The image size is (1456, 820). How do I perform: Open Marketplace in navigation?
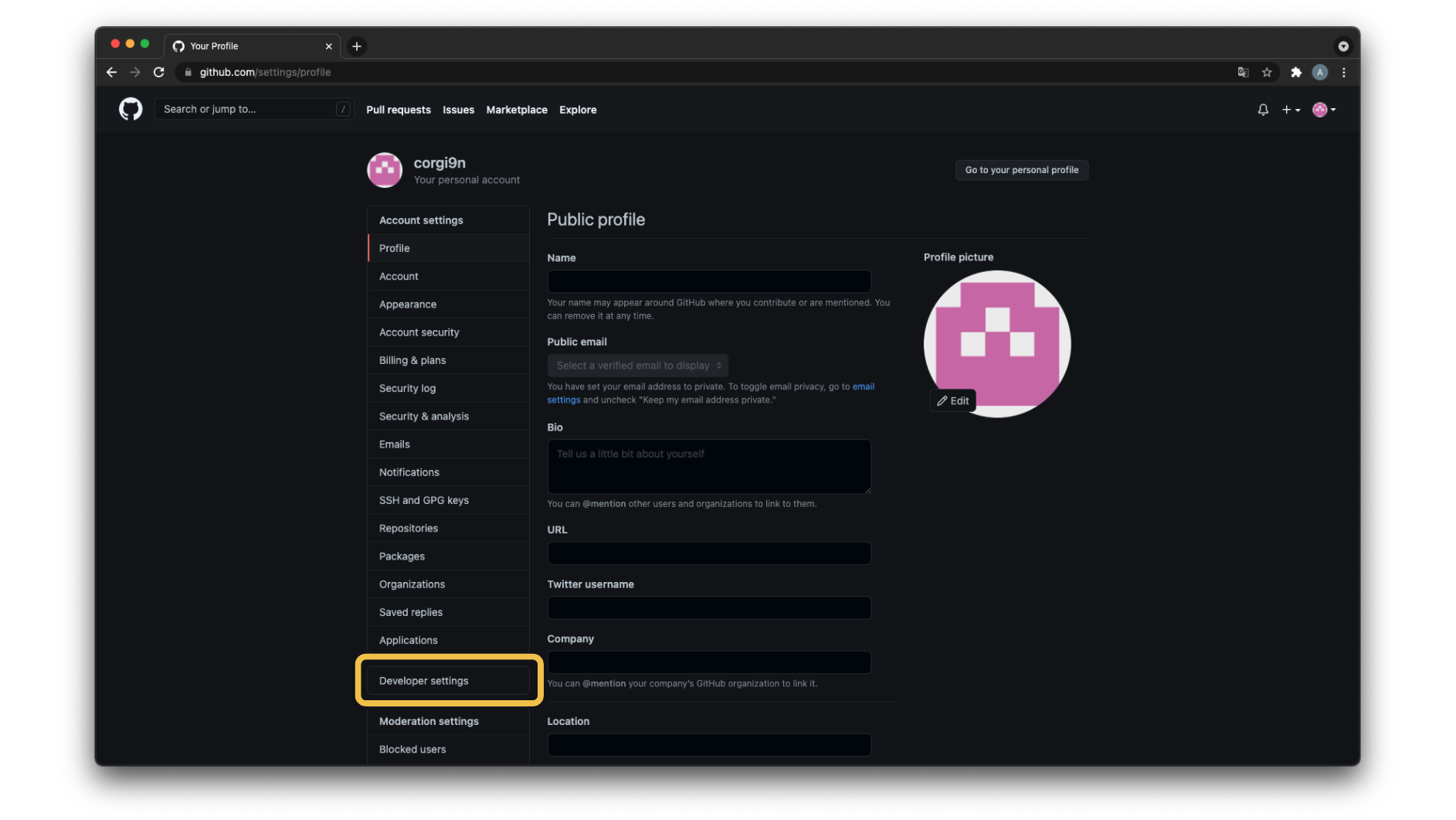point(517,110)
